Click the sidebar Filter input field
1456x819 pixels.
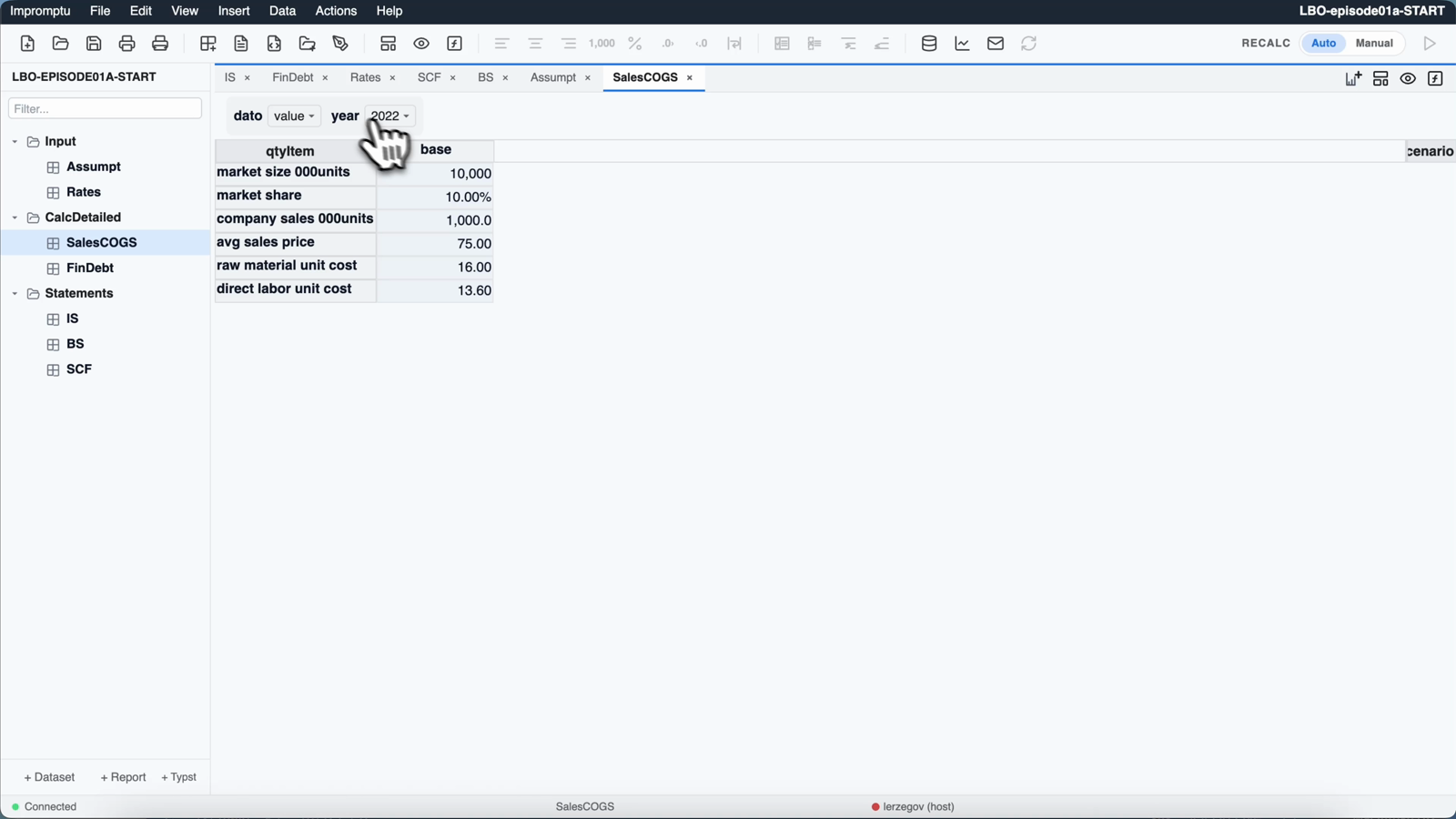point(105,108)
